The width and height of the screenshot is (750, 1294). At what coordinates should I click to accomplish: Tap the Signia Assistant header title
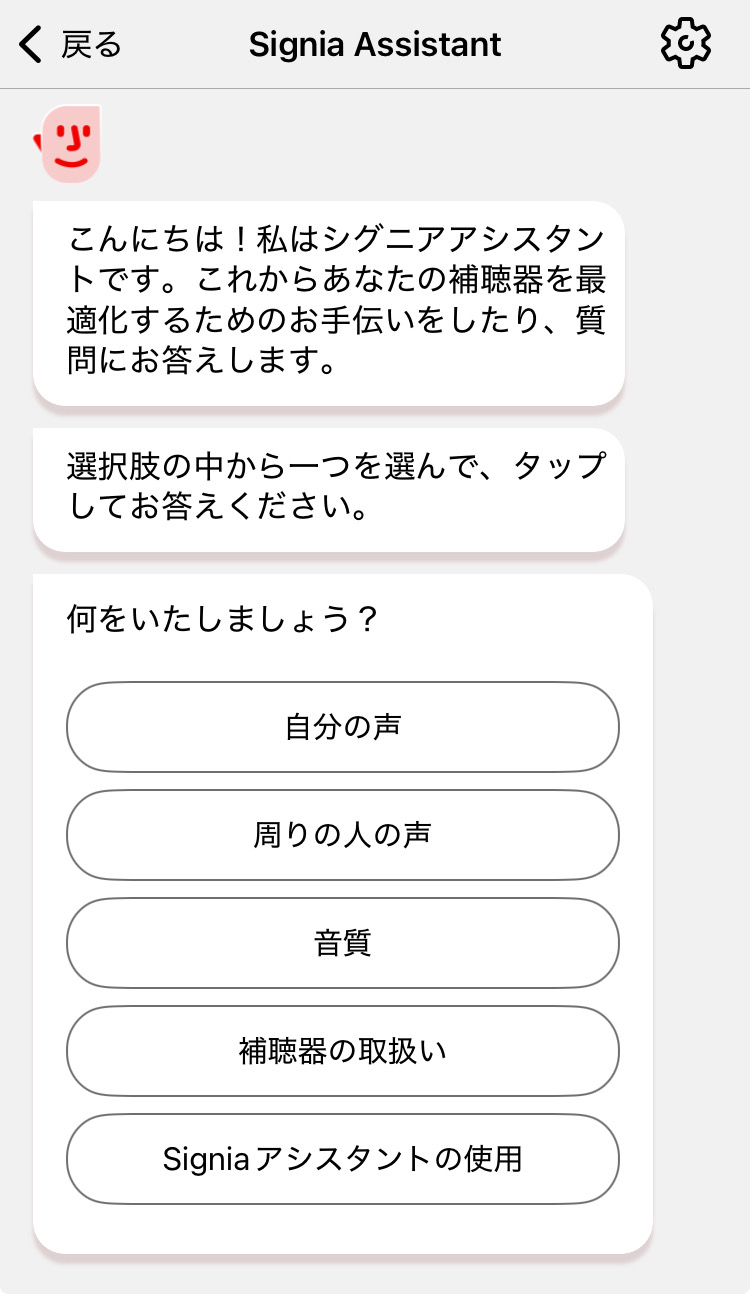coord(375,45)
